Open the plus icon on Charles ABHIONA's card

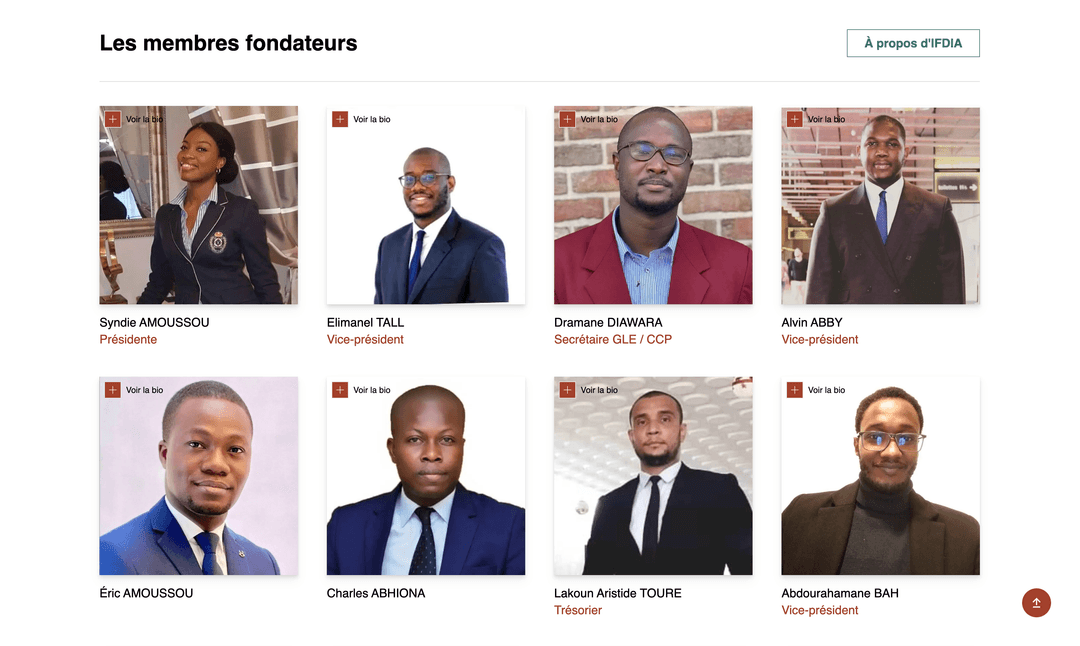point(340,390)
